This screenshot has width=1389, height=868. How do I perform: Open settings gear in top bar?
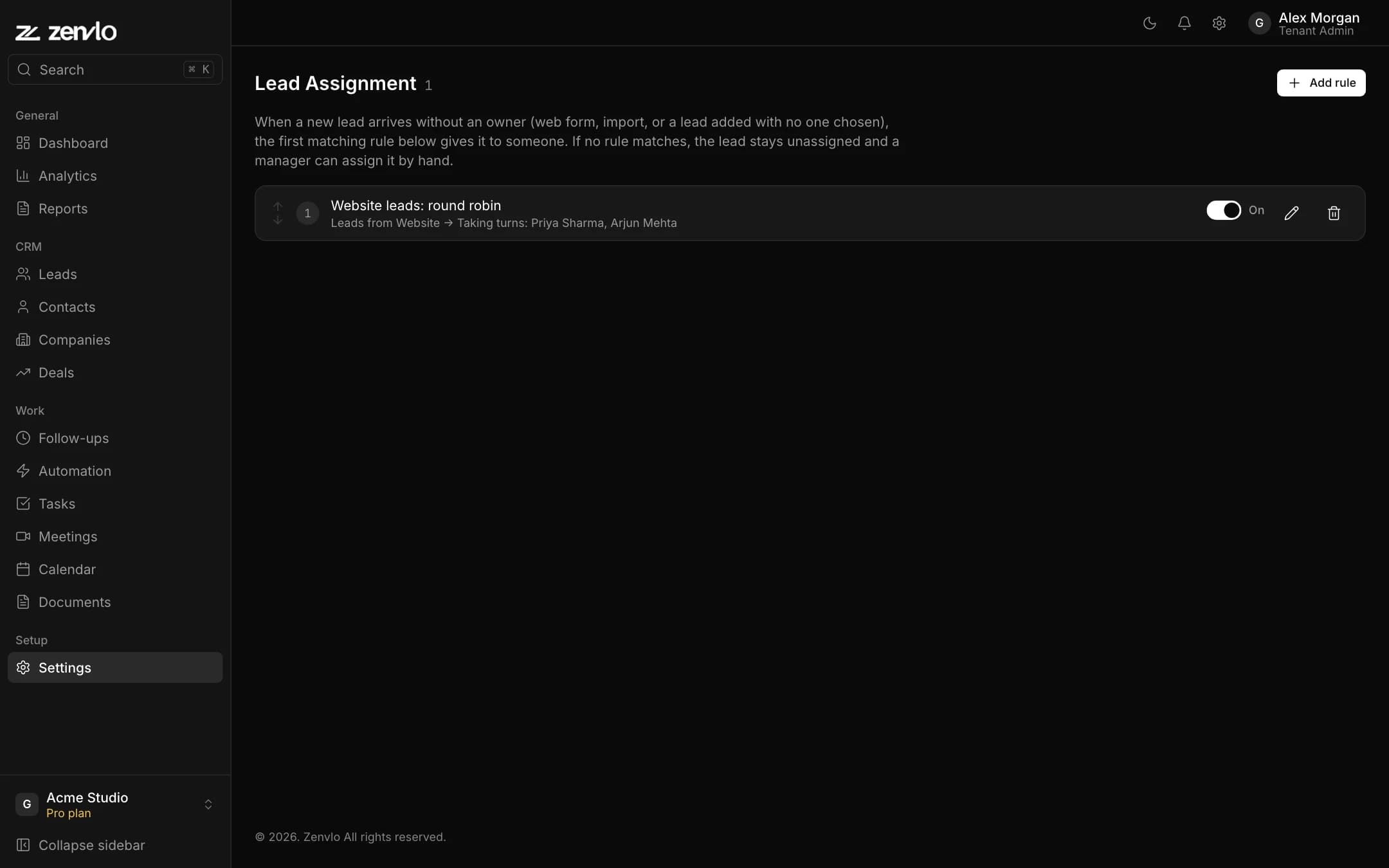pos(1219,23)
